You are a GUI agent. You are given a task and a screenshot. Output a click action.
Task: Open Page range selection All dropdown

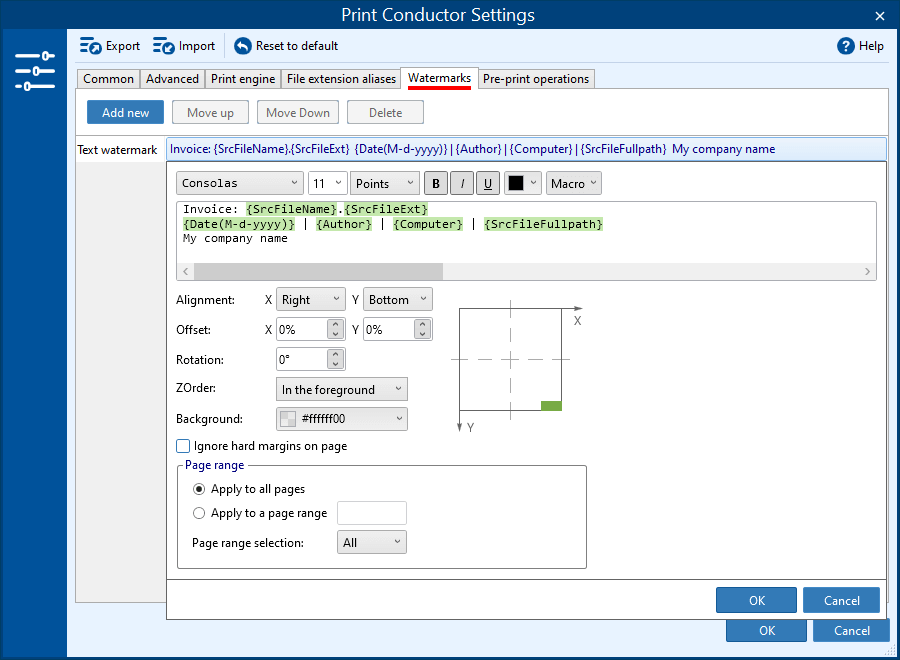pos(371,542)
